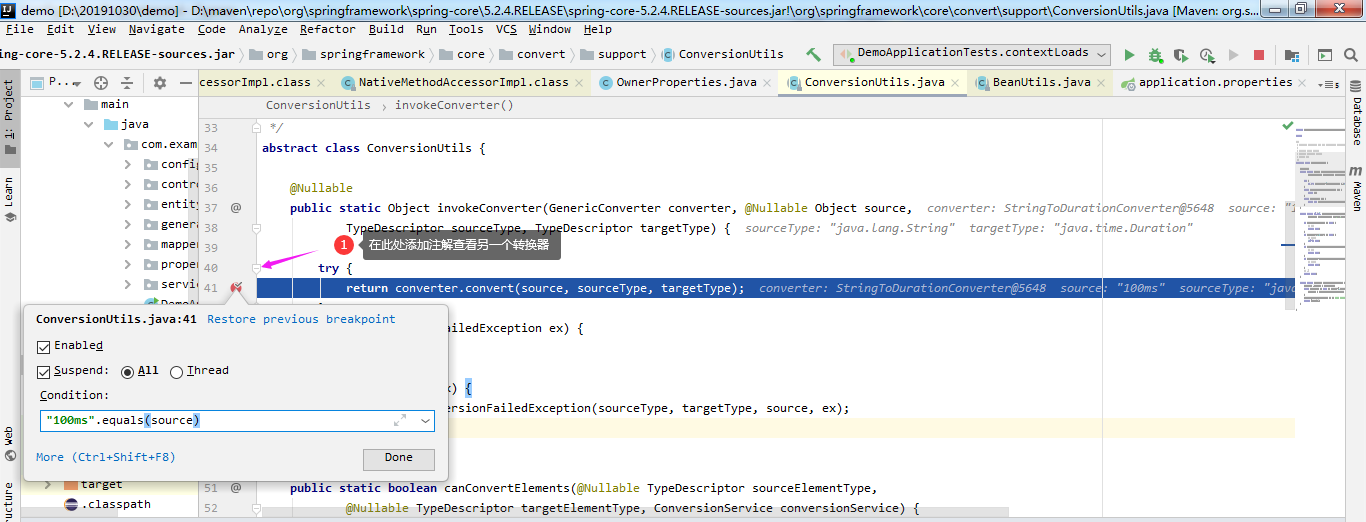The width and height of the screenshot is (1366, 522).
Task: Click the Done button
Action: pyautogui.click(x=399, y=458)
